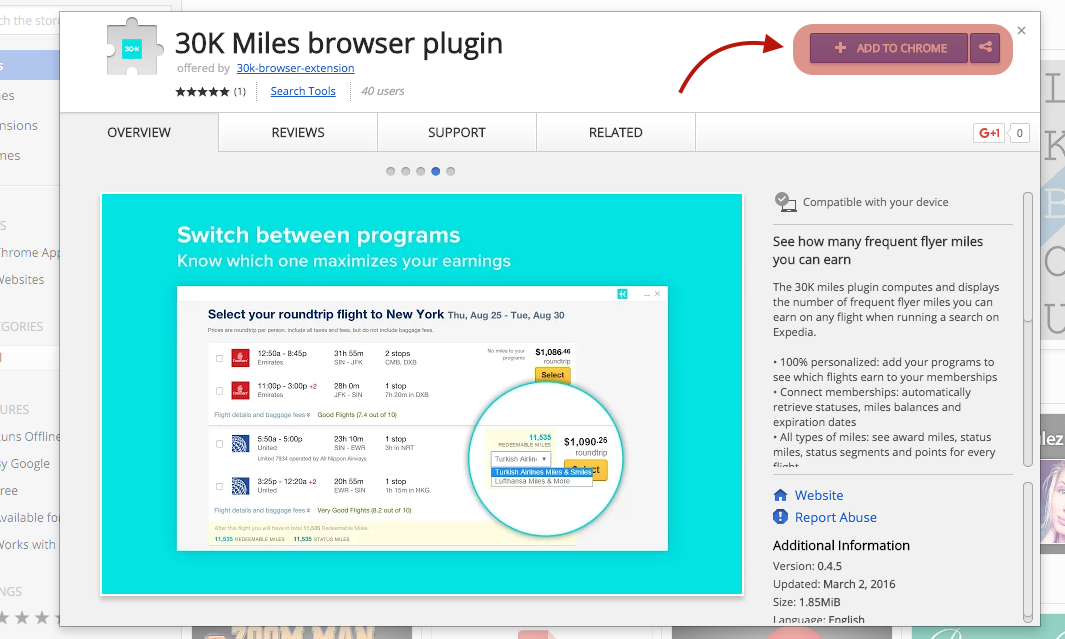Switch to the Overview tab

(x=139, y=132)
